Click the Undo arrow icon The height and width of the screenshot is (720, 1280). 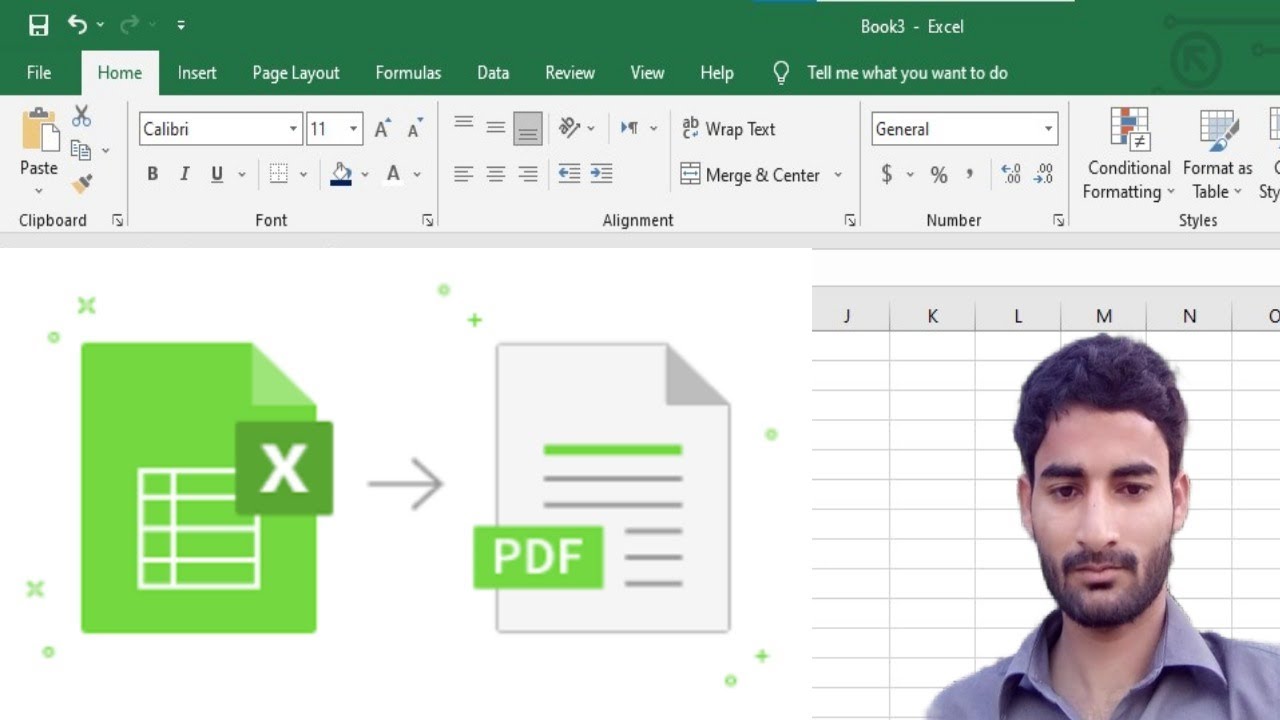tap(77, 25)
